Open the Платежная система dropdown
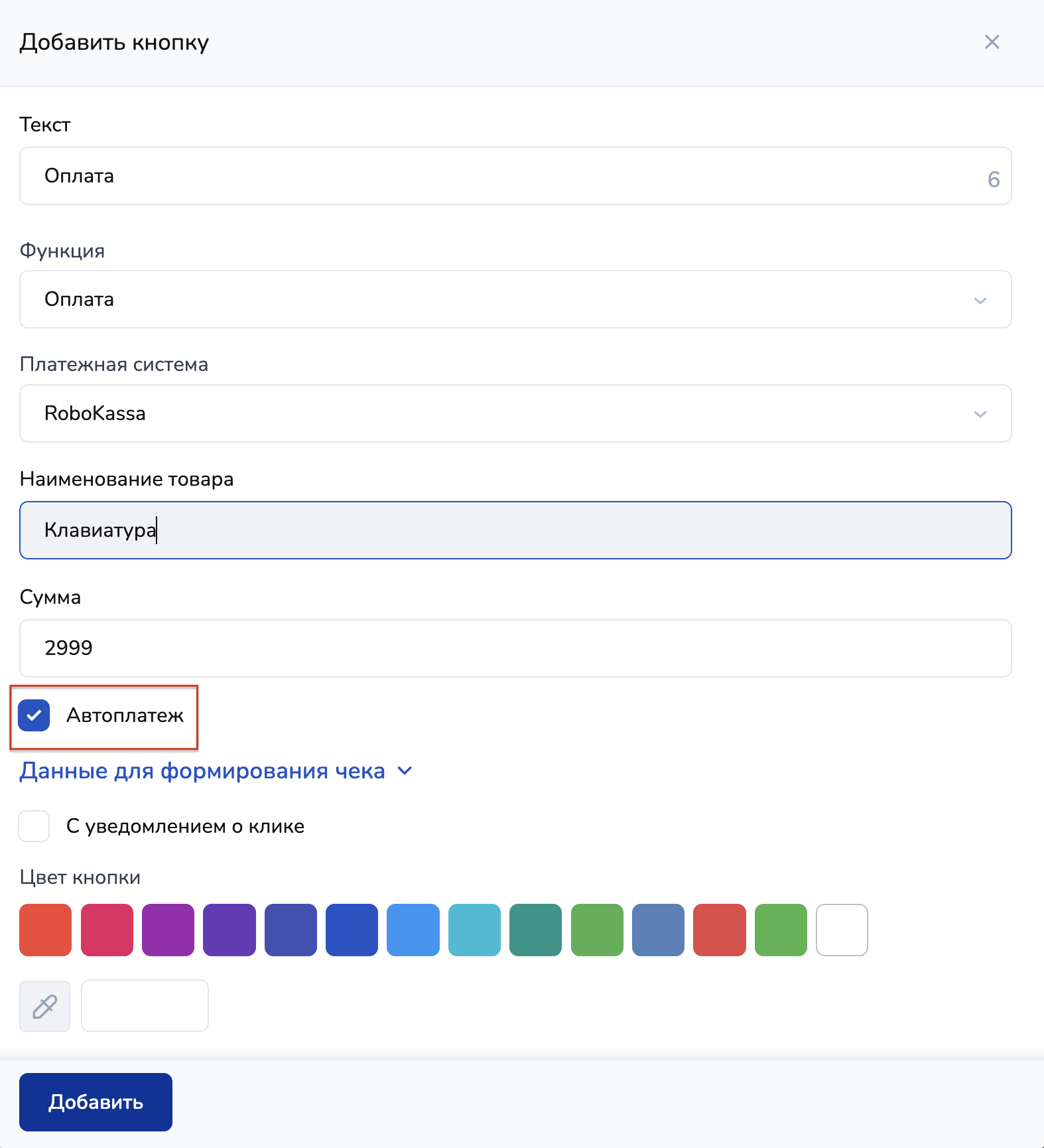 (515, 413)
